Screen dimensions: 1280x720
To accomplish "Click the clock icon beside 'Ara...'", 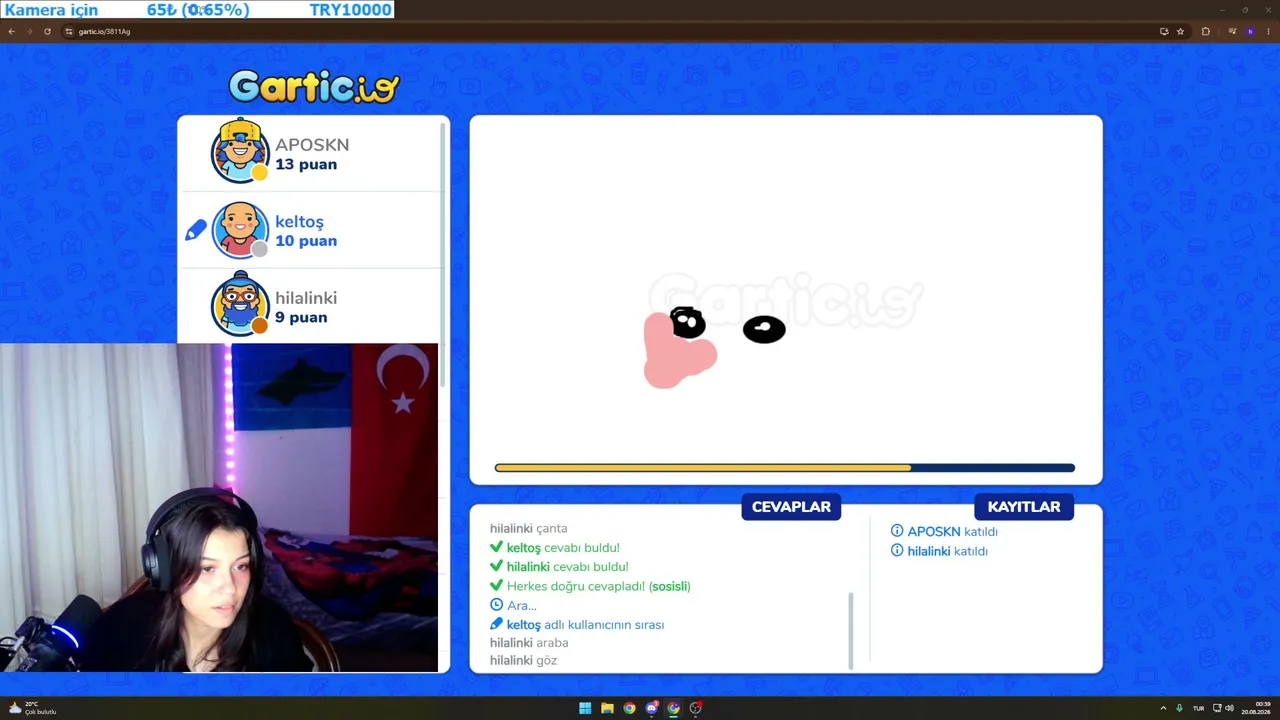I will pos(496,605).
